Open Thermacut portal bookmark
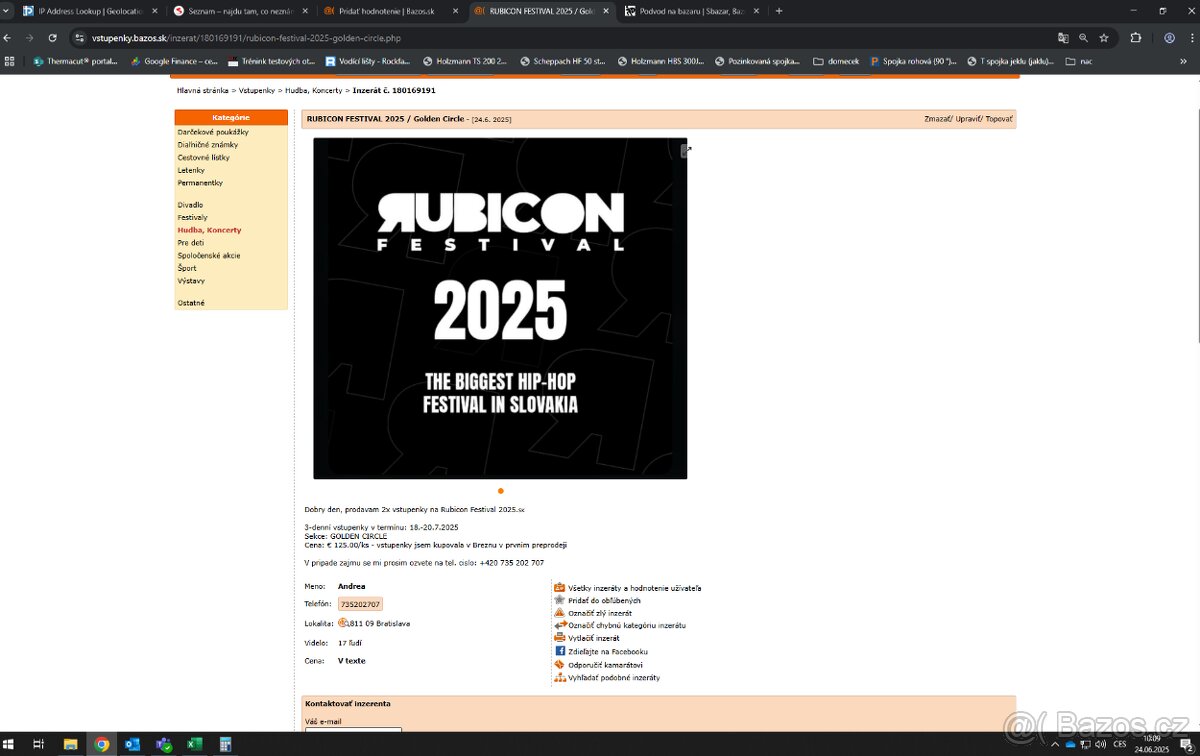This screenshot has height=756, width=1200. [76, 61]
